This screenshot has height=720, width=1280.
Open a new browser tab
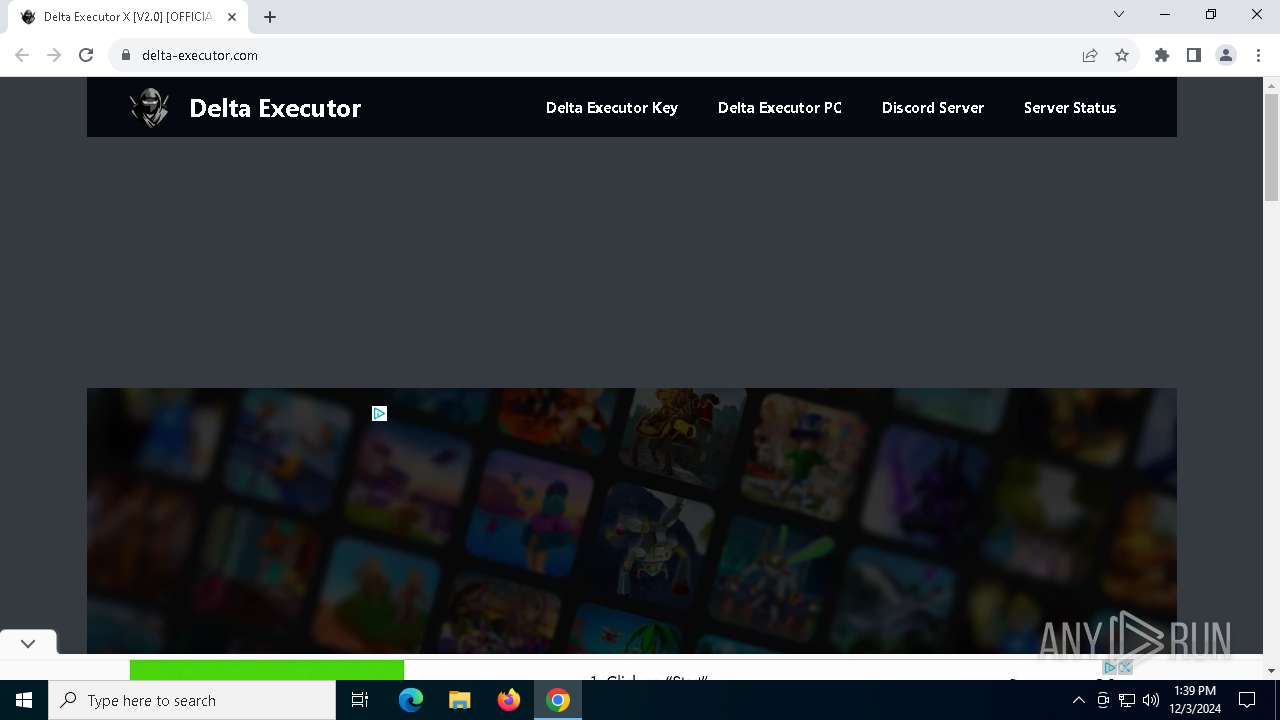270,17
